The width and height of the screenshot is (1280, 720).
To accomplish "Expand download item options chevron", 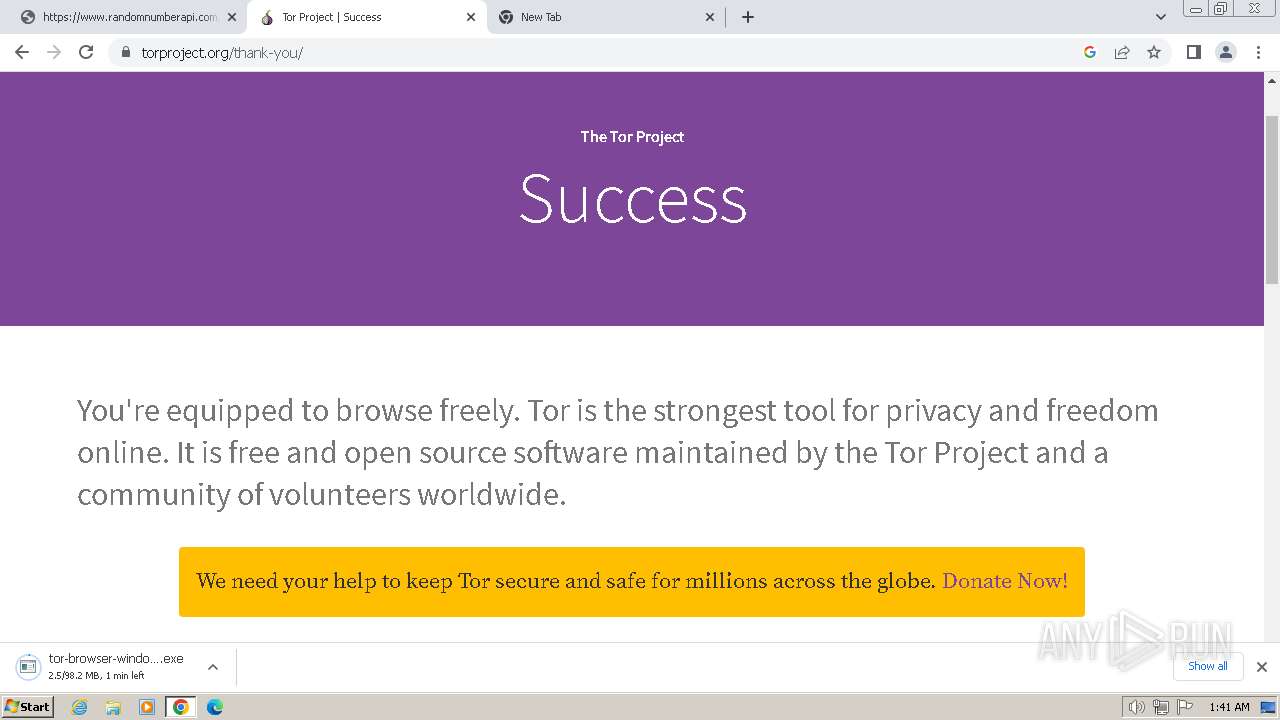I will (x=213, y=667).
